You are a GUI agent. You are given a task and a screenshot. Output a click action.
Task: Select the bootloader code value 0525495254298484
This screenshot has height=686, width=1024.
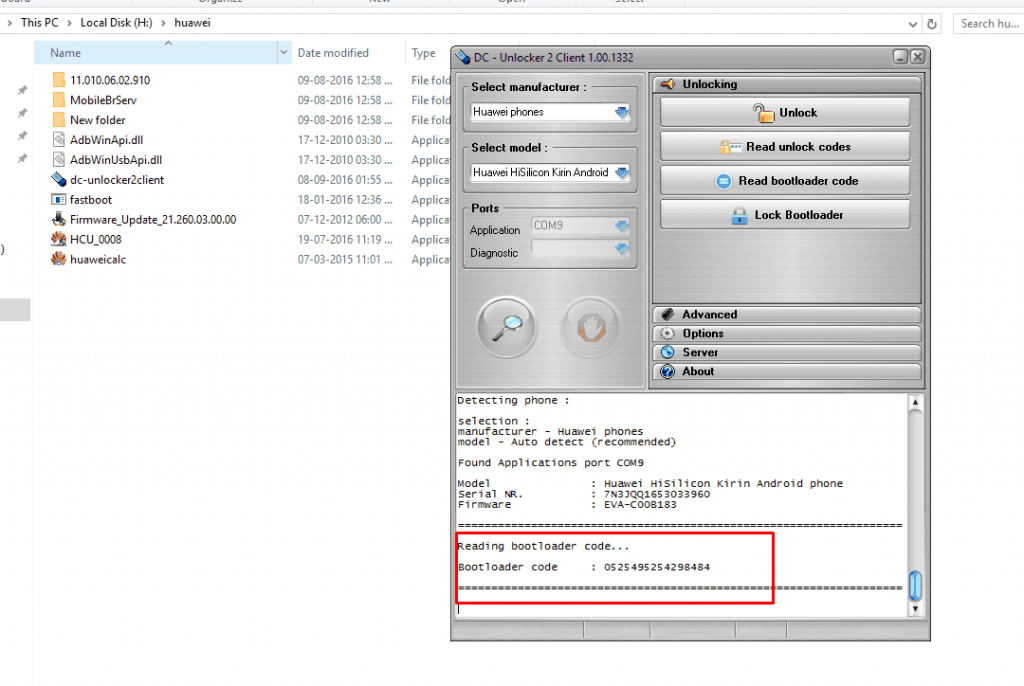pos(656,567)
